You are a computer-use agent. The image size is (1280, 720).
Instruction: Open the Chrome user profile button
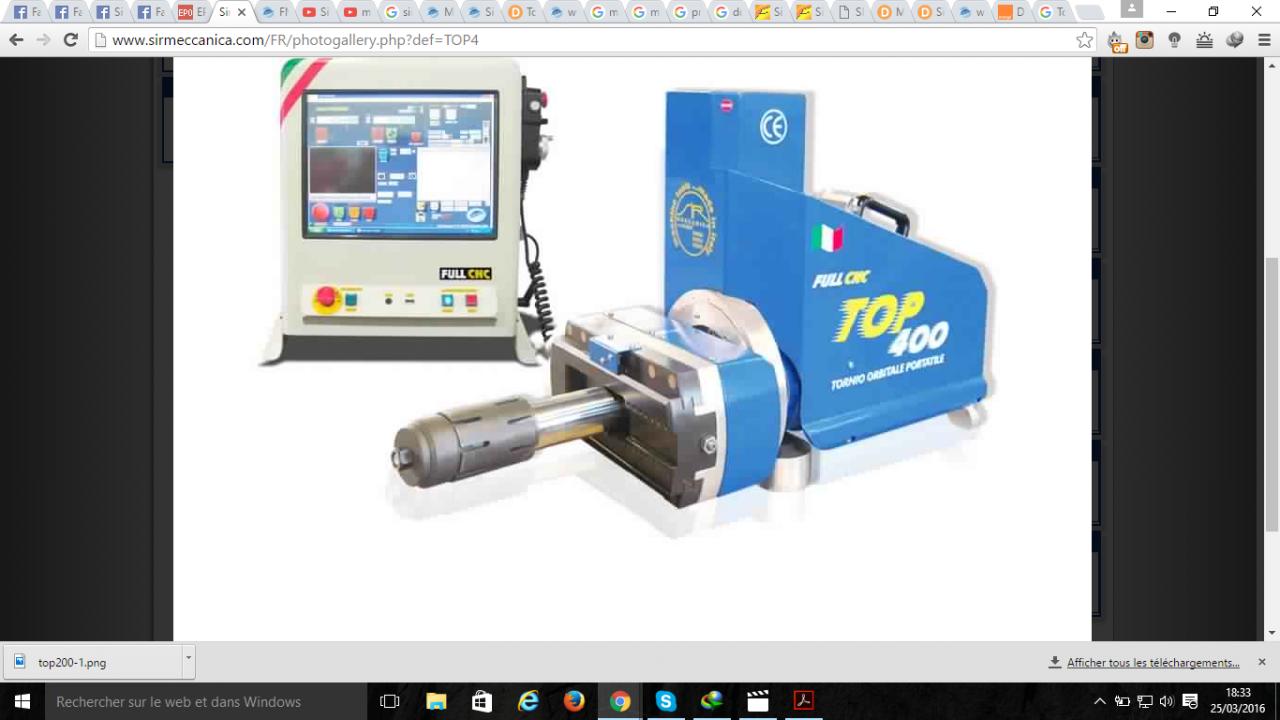[x=1131, y=9]
